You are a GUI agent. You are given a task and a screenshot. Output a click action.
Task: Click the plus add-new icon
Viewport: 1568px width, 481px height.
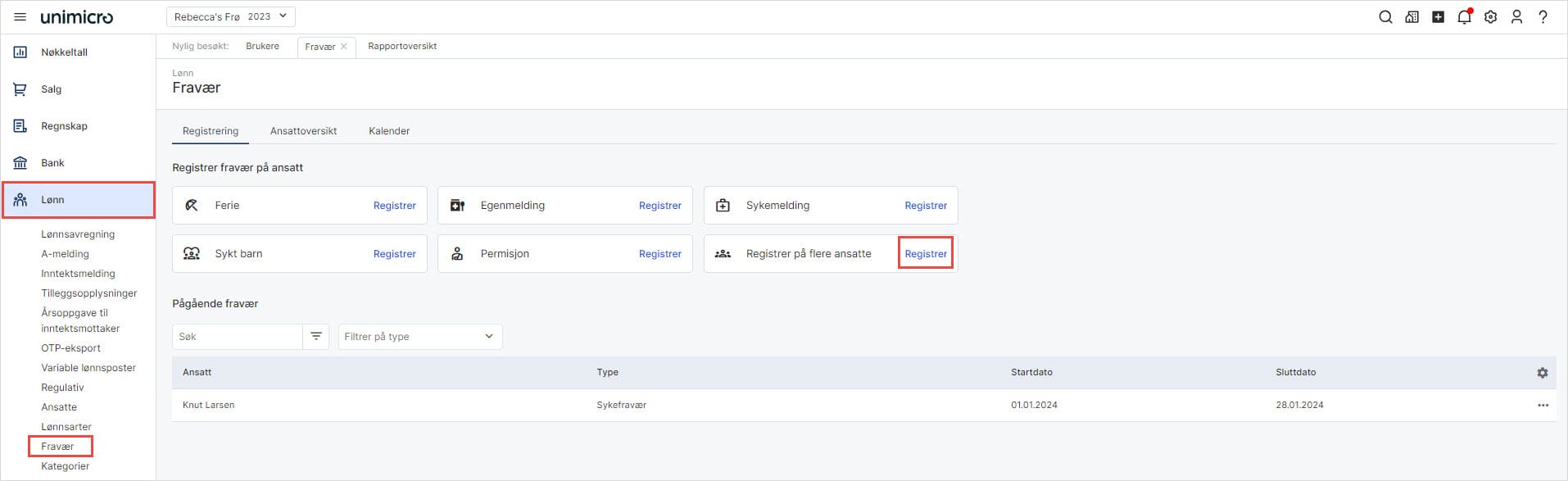point(1438,17)
